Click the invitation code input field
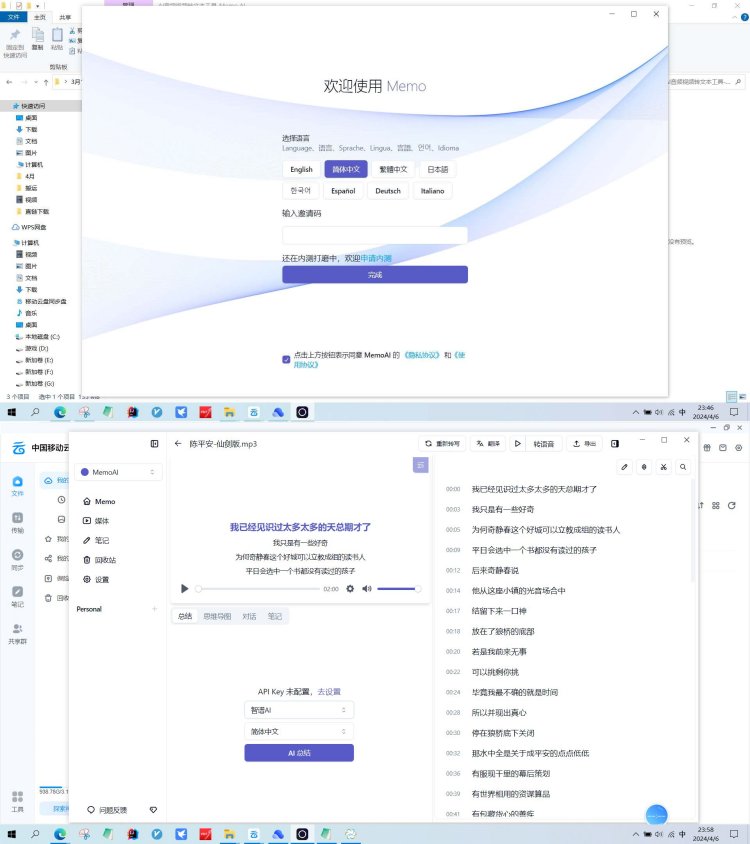Image resolution: width=750 pixels, height=844 pixels. [x=375, y=235]
